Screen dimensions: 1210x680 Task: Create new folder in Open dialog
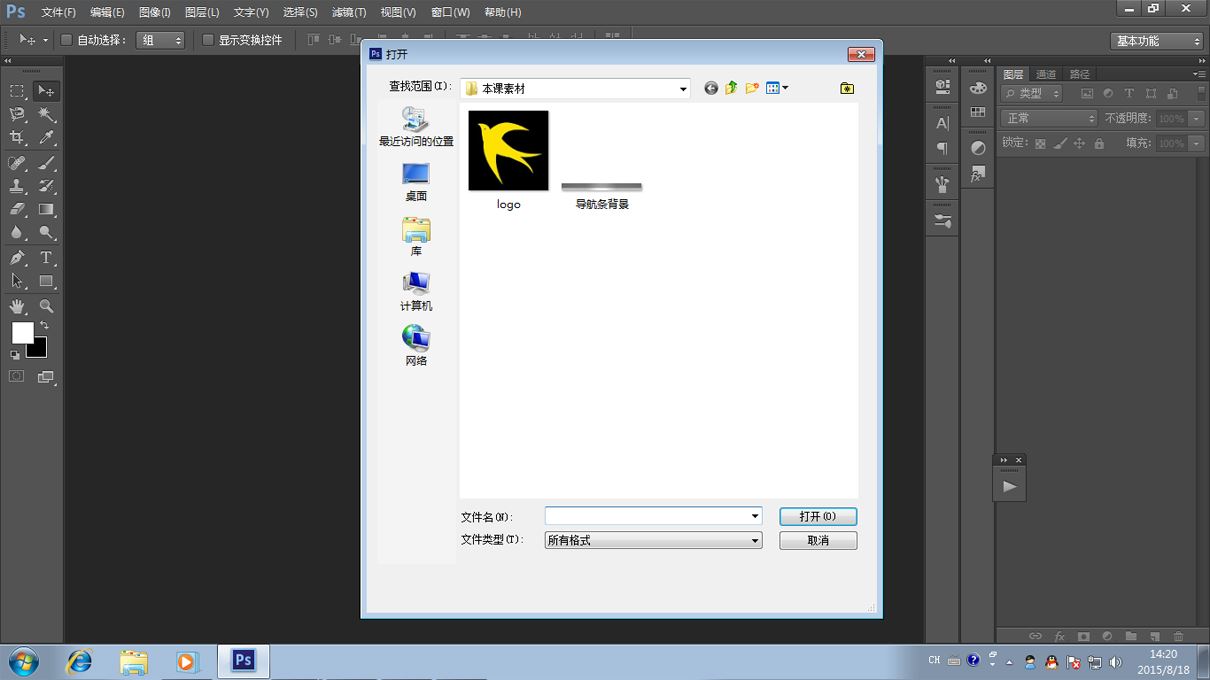pos(752,88)
